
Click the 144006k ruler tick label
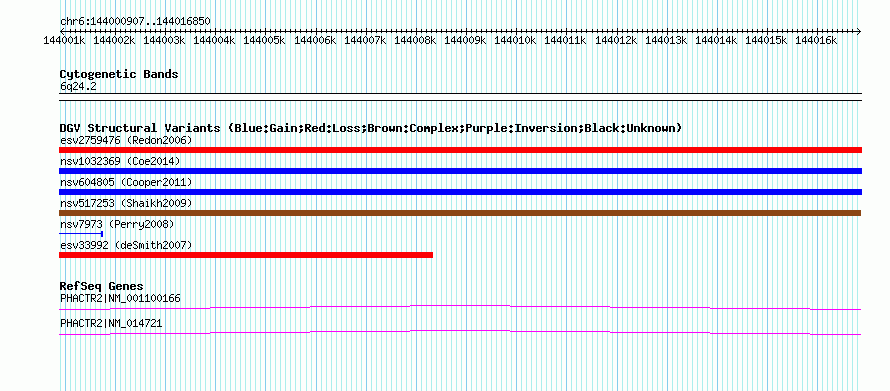(x=314, y=40)
